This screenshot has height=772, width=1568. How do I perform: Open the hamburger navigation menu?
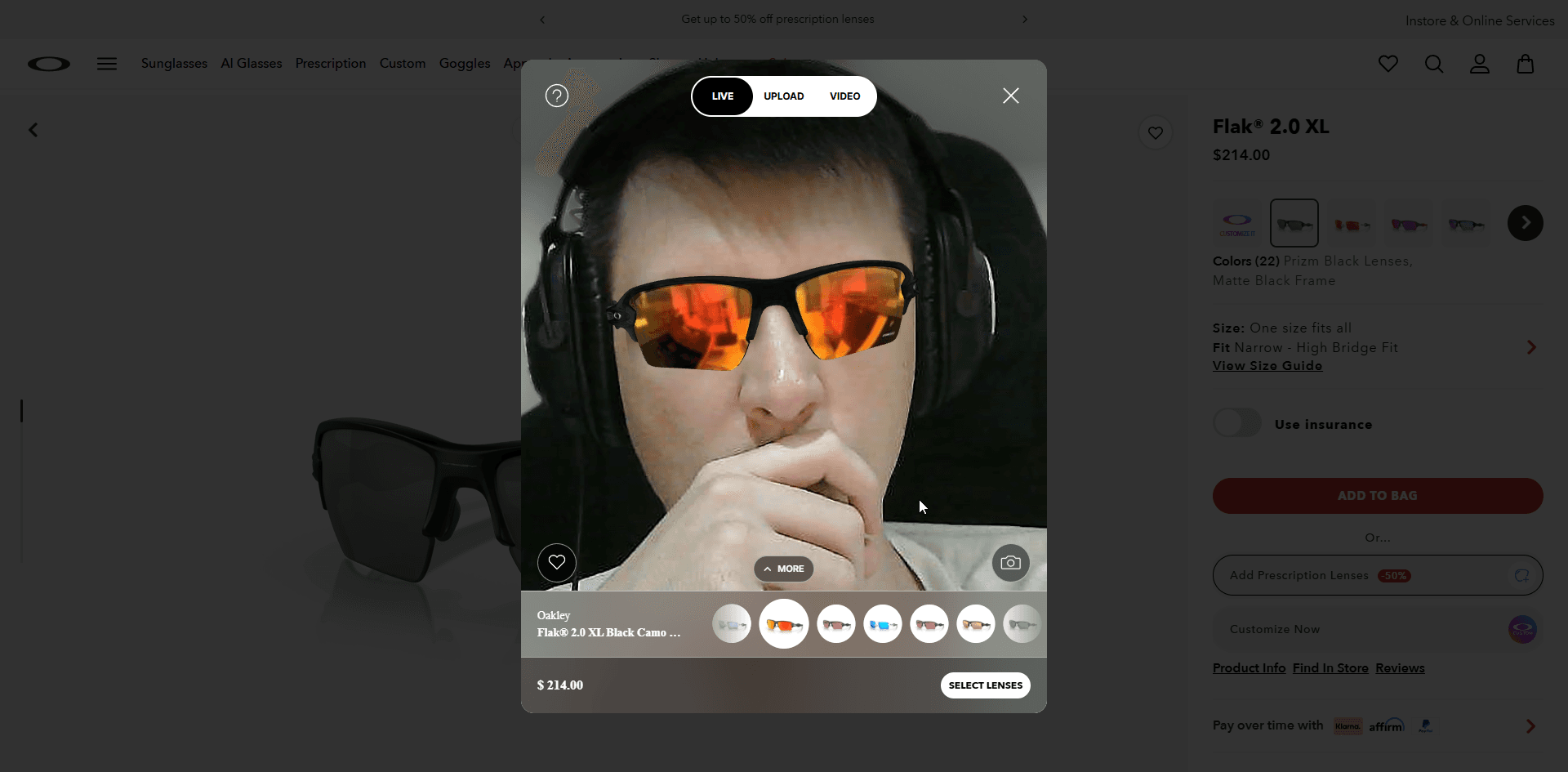click(106, 64)
